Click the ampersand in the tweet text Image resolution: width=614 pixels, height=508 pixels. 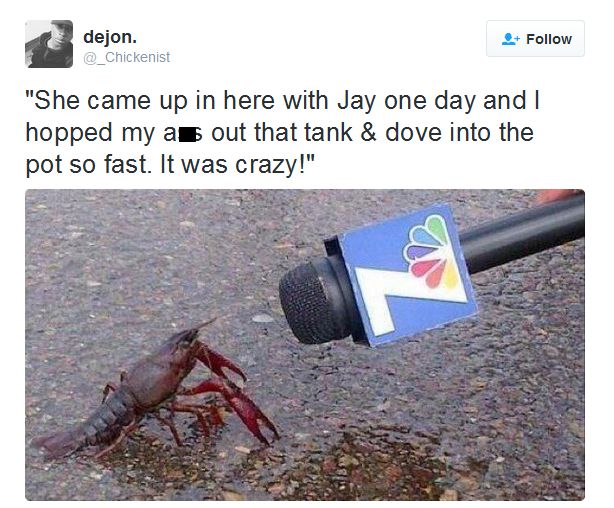pyautogui.click(x=368, y=132)
